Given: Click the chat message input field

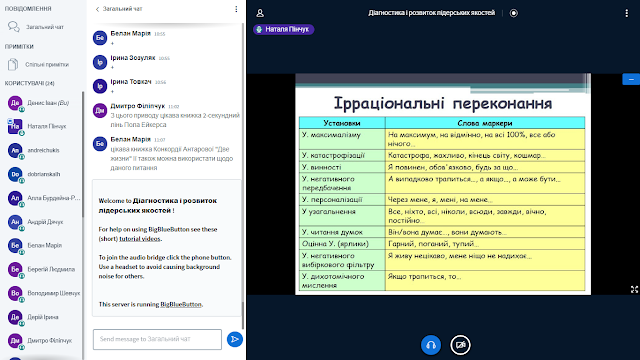Looking at the screenshot, I should (x=157, y=339).
